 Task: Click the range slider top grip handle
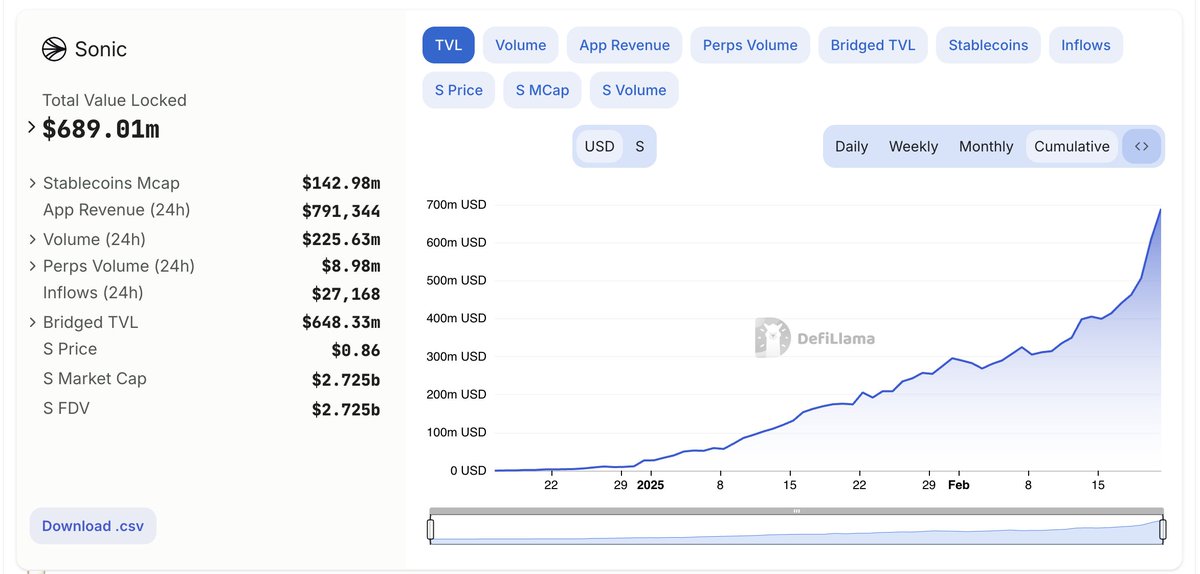coord(797,510)
